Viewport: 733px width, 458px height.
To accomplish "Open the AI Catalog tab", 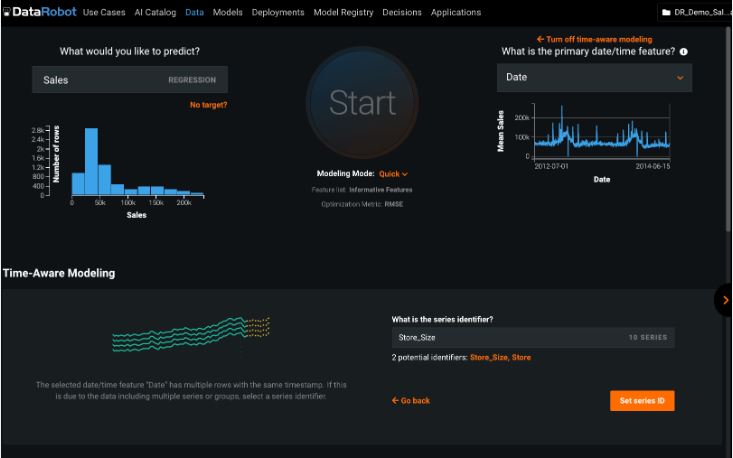I will pos(155,13).
